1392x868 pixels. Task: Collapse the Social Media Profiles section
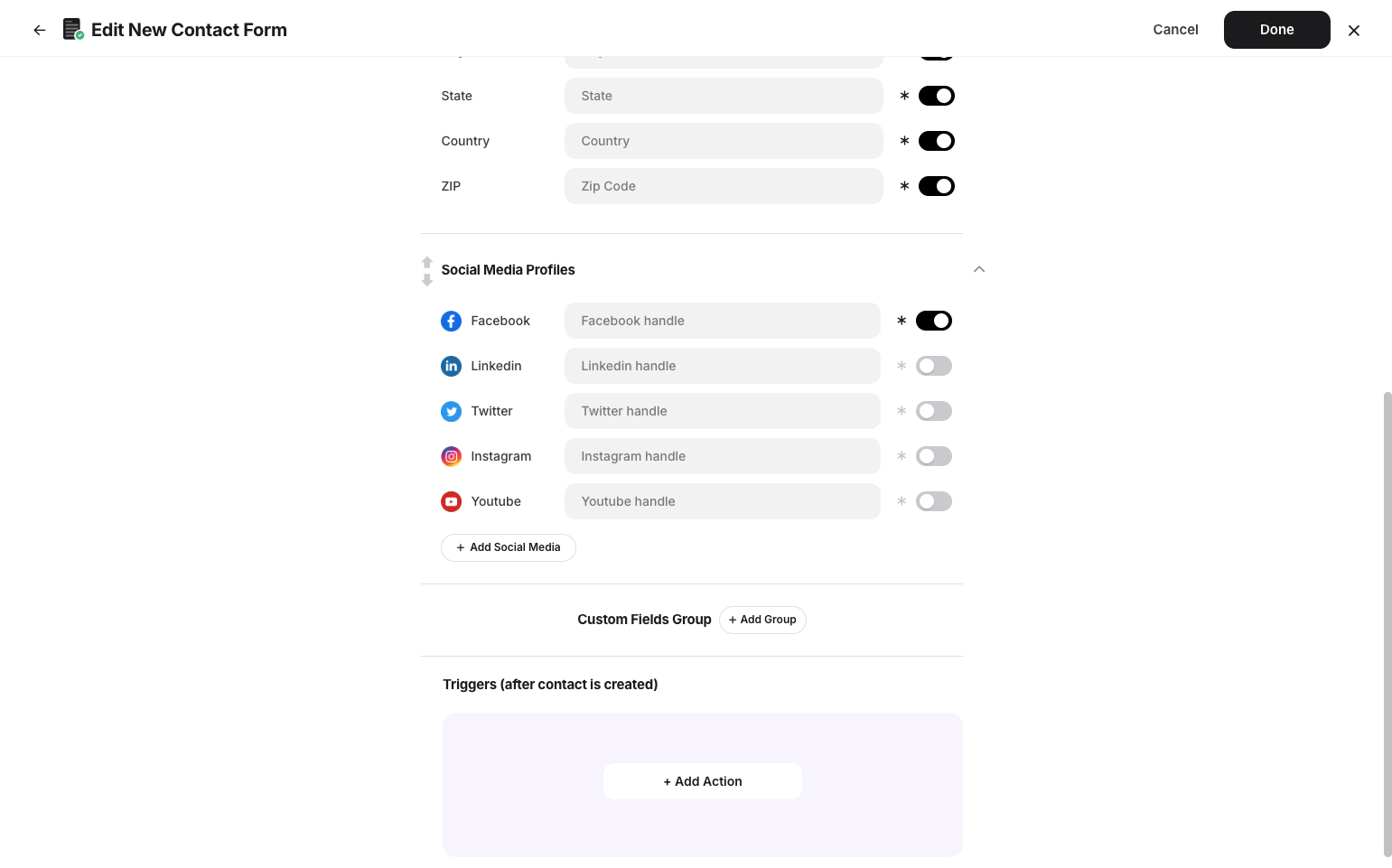tap(979, 269)
